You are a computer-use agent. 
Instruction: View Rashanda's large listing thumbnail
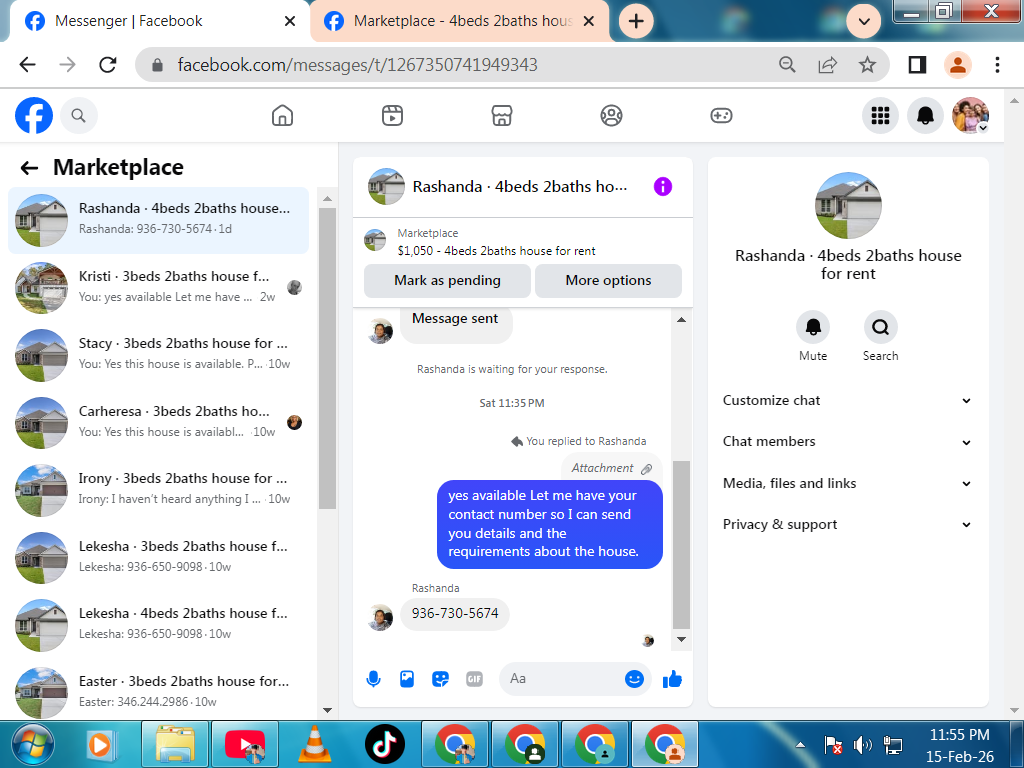(x=848, y=205)
